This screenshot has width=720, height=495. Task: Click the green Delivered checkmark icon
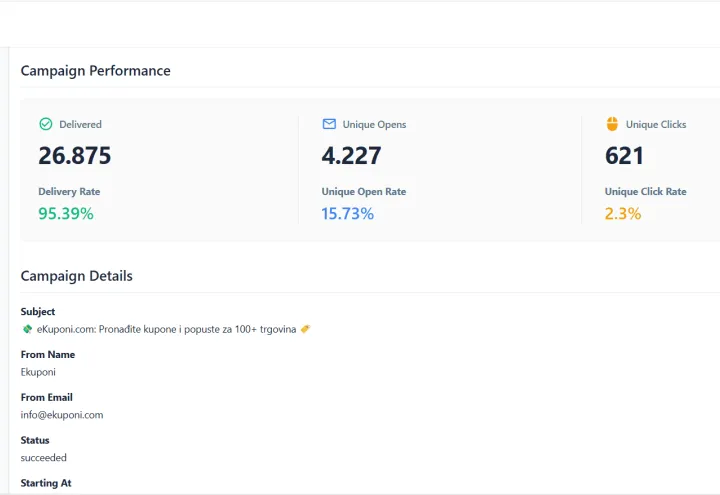pos(46,124)
